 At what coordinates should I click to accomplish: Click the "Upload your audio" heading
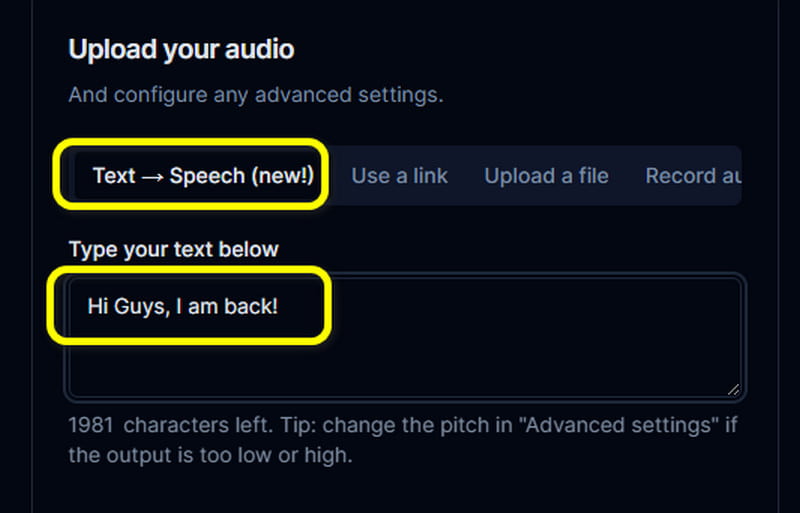(x=181, y=48)
